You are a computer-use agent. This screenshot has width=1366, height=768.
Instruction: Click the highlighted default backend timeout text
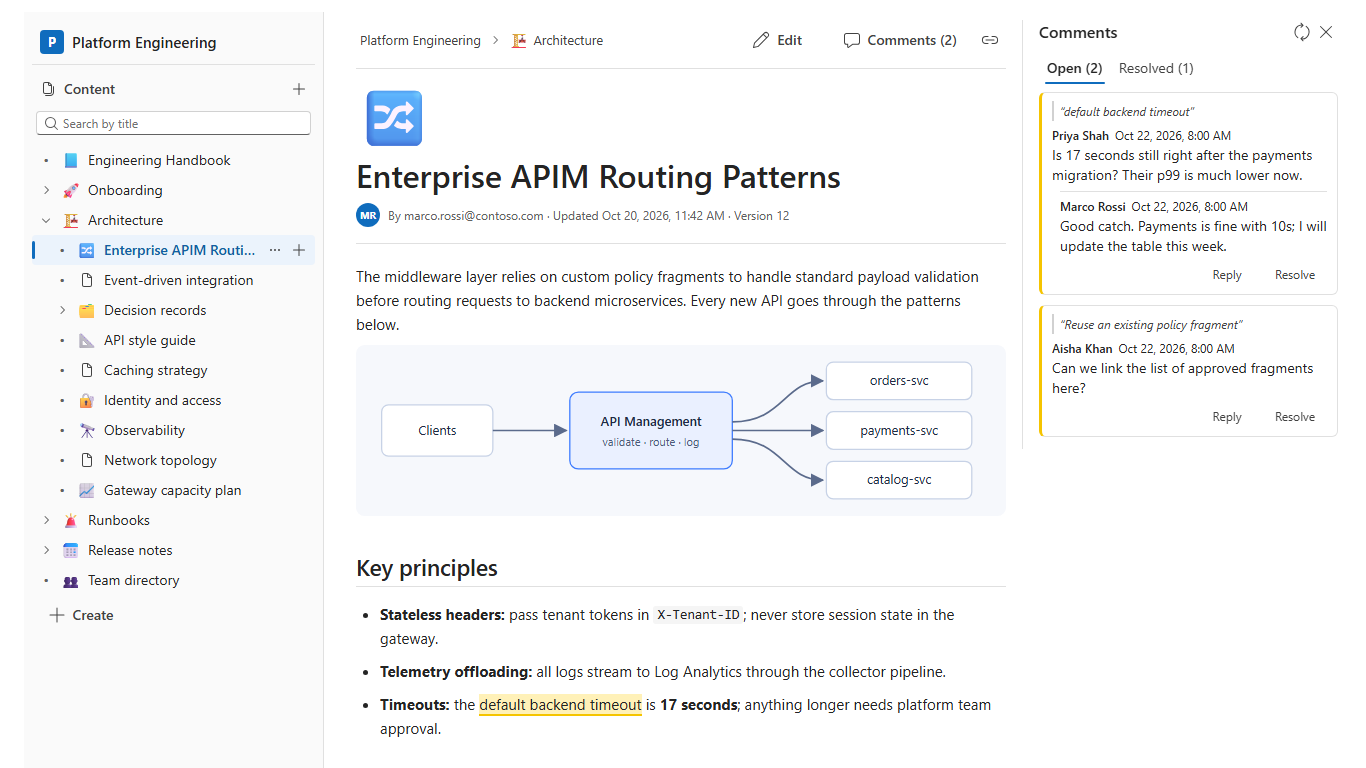560,705
